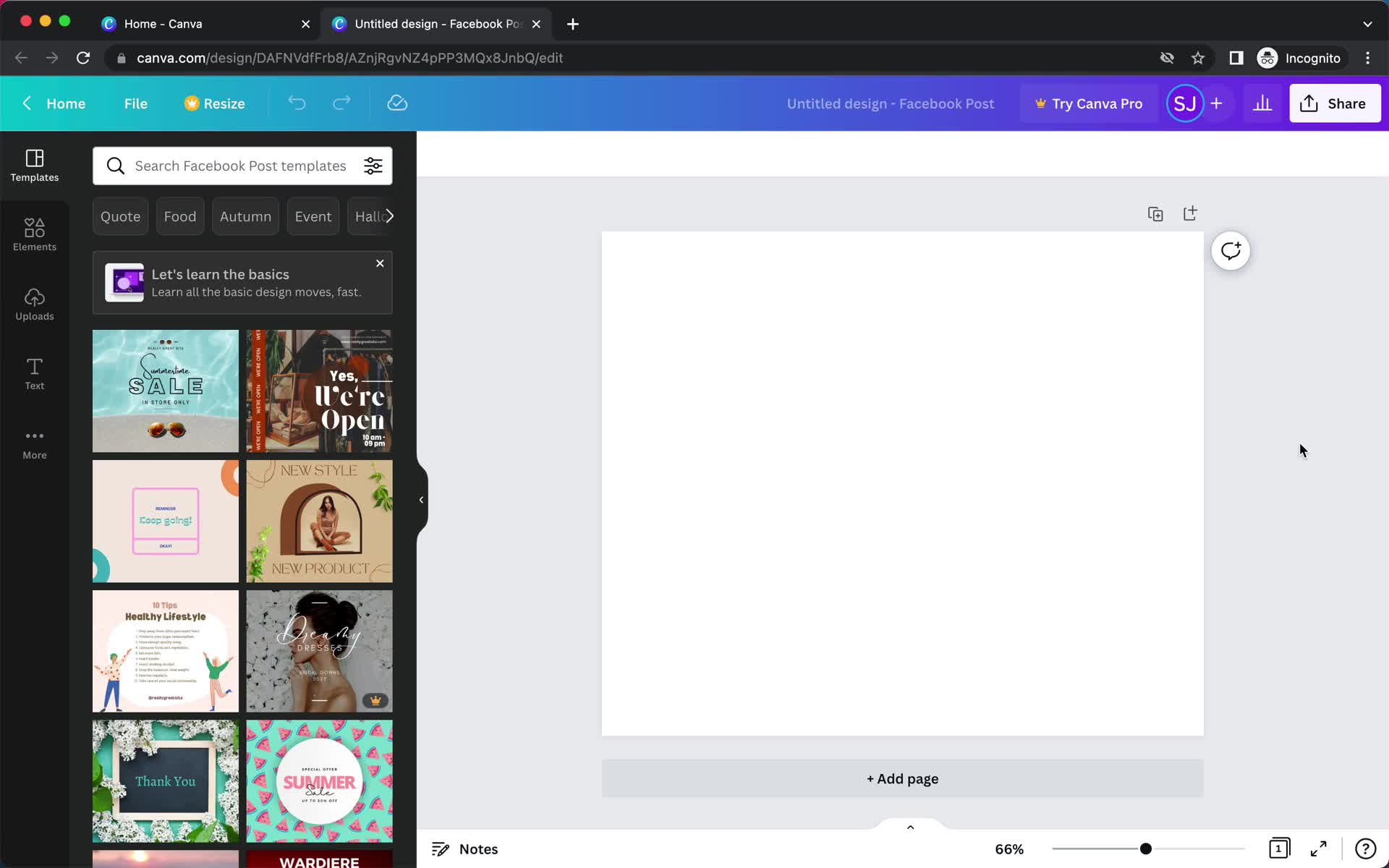The width and height of the screenshot is (1389, 868).
Task: Click the template search field
Action: point(241,166)
